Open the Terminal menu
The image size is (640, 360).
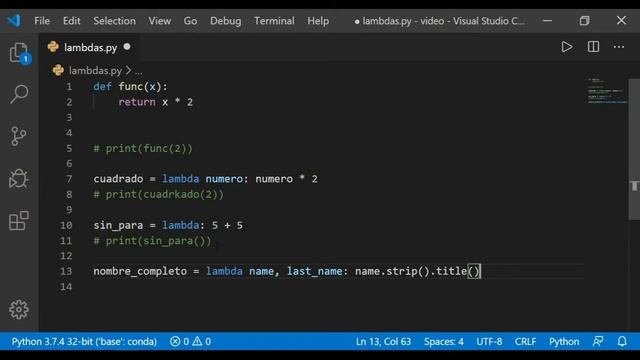274,21
